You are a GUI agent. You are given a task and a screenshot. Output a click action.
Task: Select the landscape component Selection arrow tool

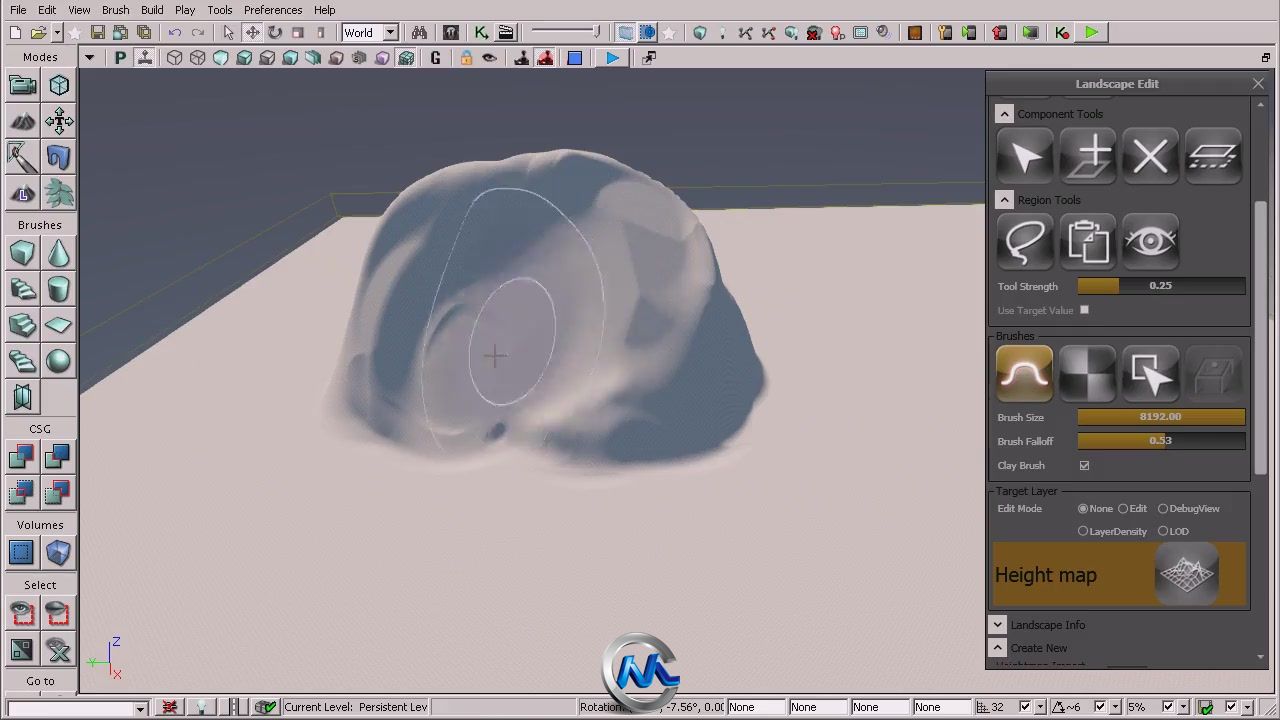coord(1025,156)
